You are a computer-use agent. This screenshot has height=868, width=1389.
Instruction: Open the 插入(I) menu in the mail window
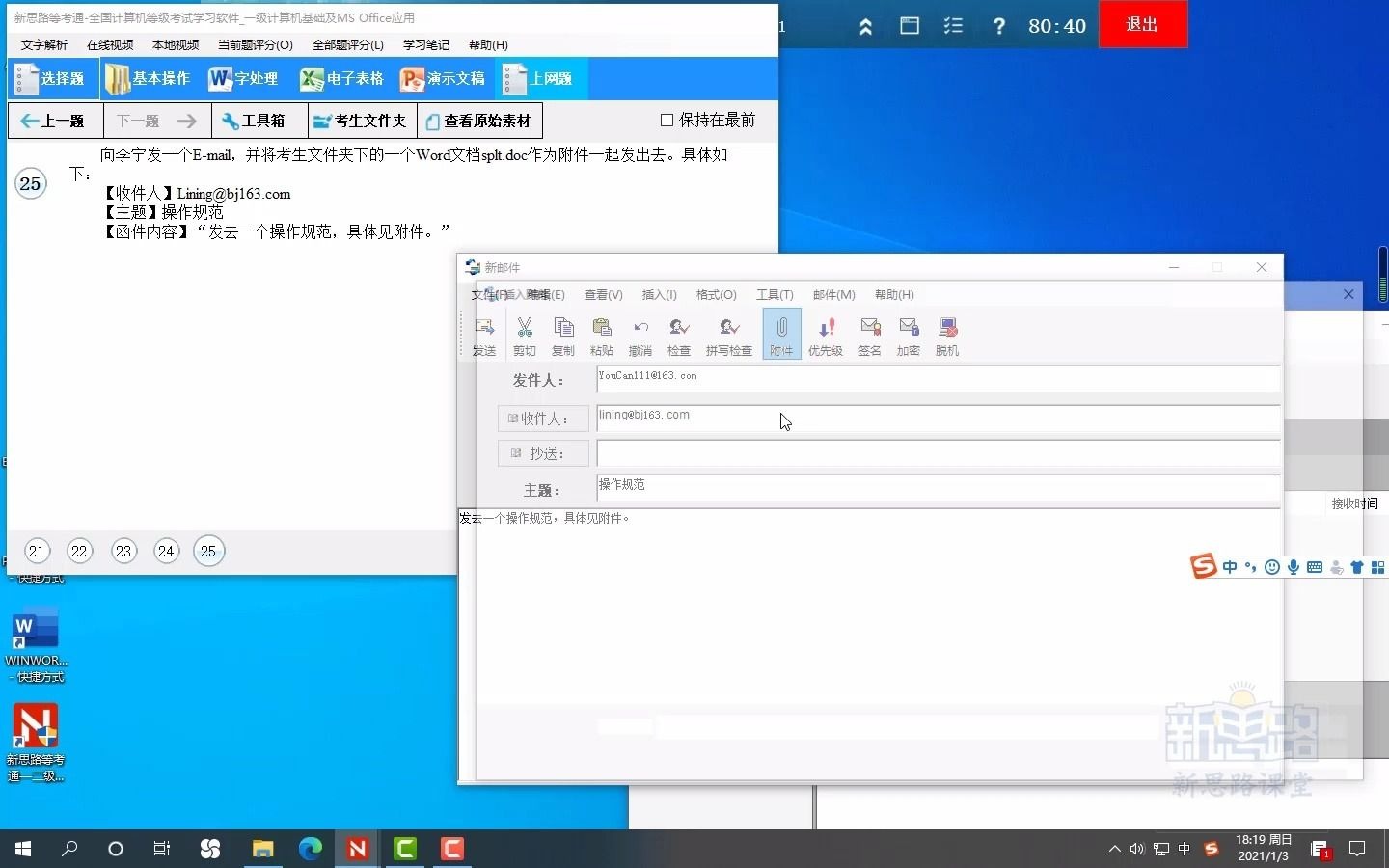click(x=659, y=295)
